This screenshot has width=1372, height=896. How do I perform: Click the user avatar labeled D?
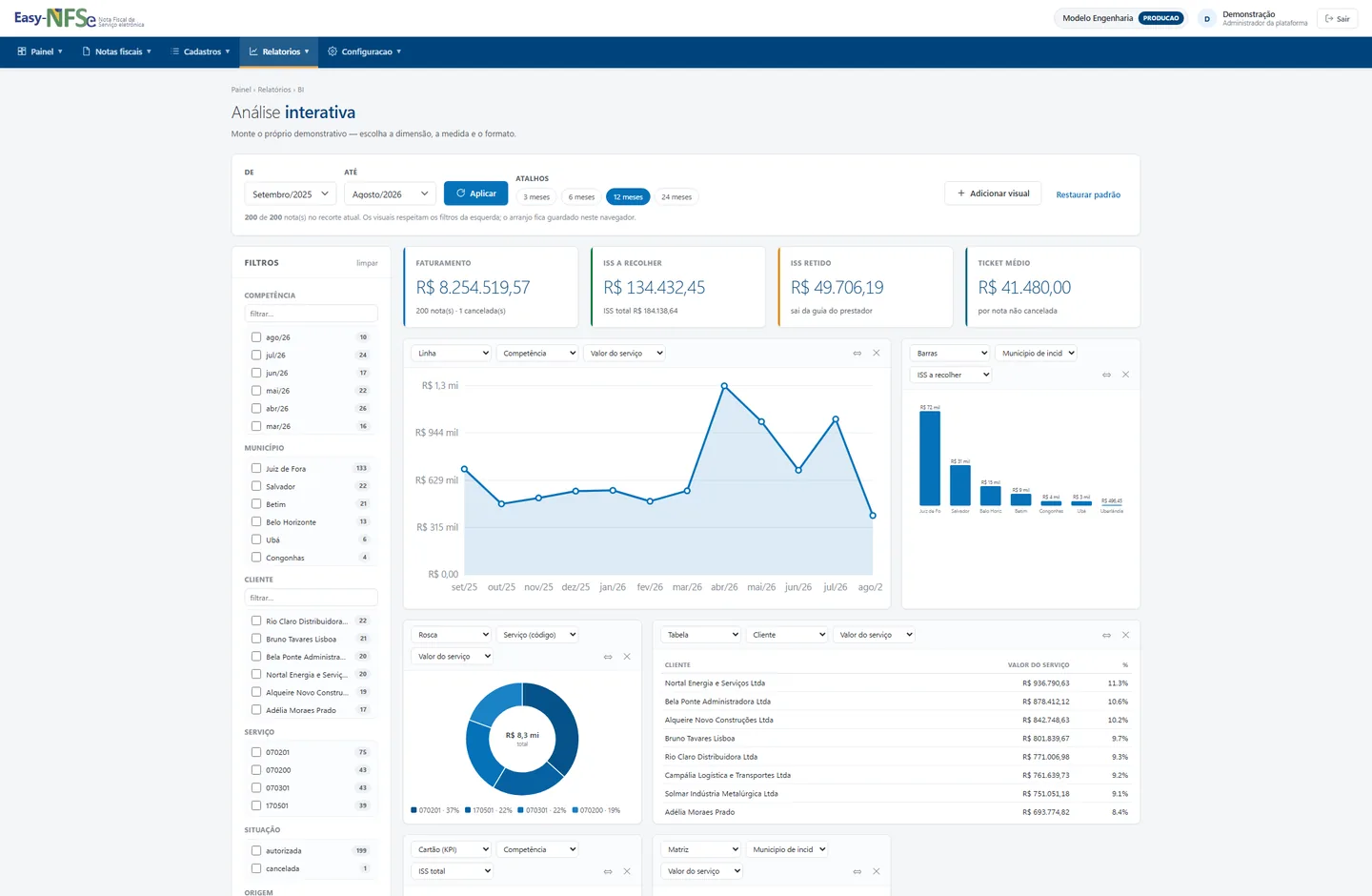pos(1207,19)
